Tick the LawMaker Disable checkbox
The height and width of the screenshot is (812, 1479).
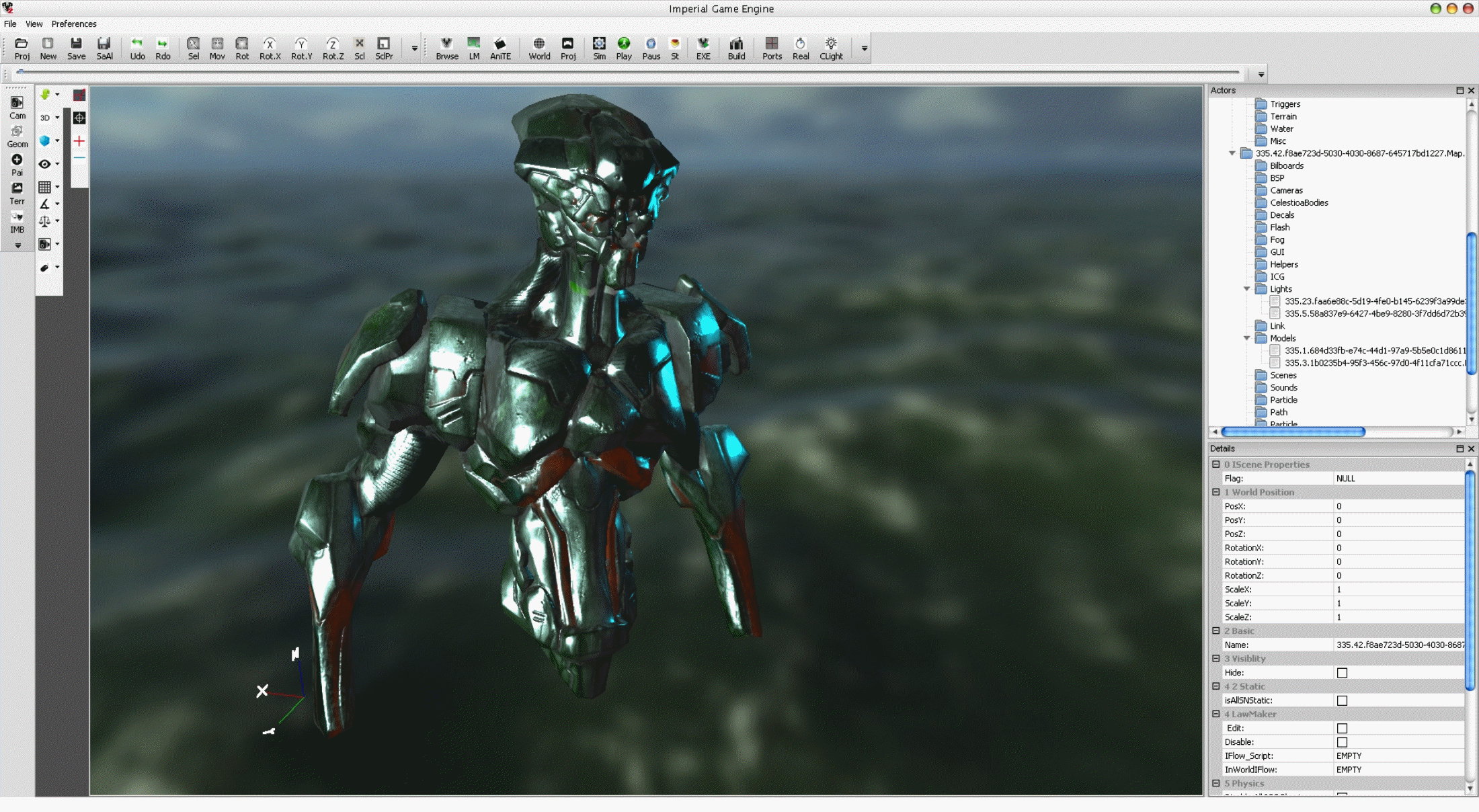click(1342, 742)
